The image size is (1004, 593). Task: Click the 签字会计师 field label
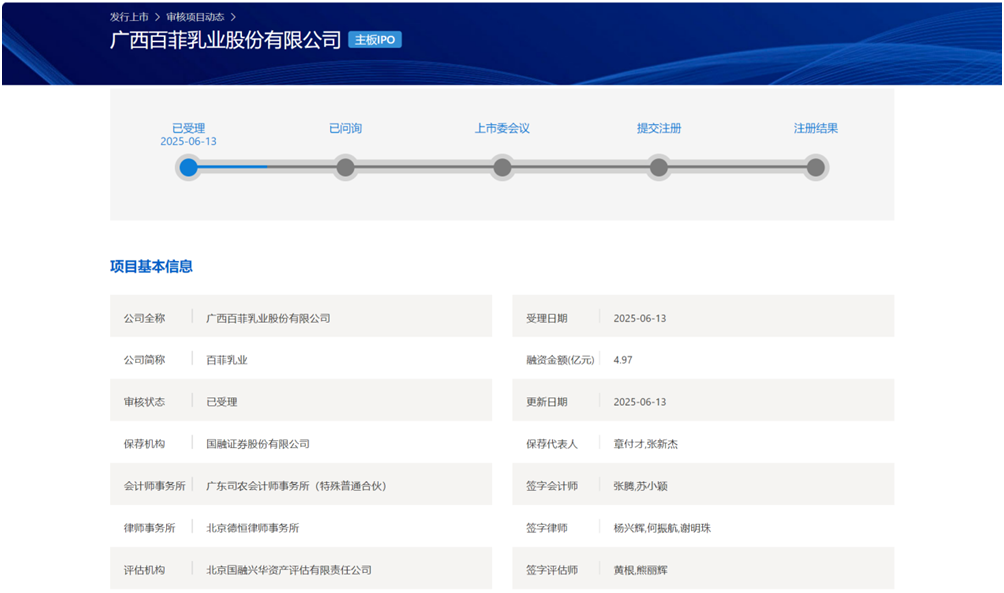[552, 486]
